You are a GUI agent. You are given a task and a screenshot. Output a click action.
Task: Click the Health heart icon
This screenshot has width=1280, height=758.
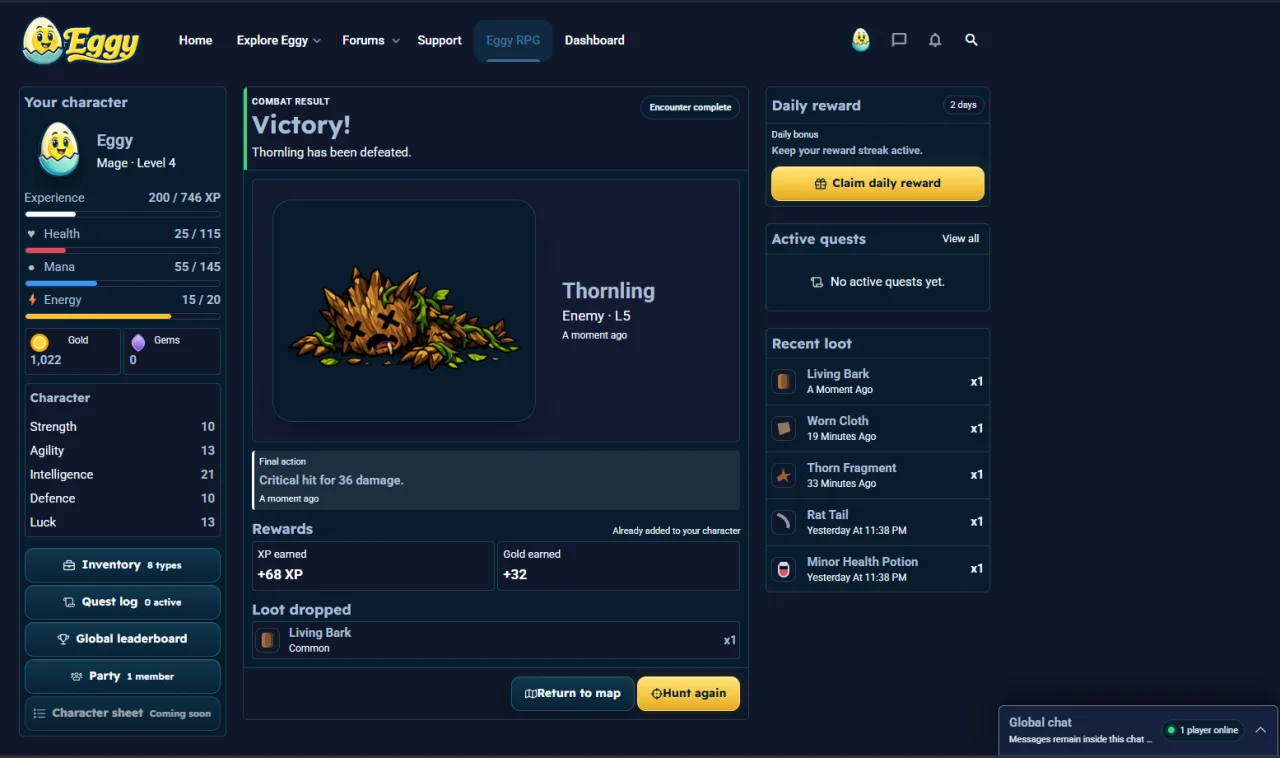point(31,234)
